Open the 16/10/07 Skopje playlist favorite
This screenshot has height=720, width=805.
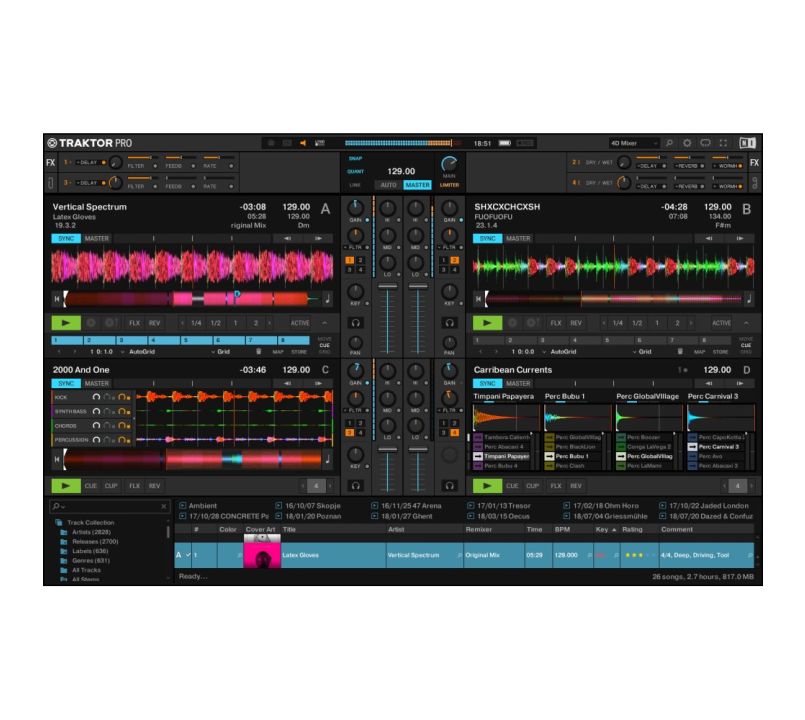[x=308, y=506]
